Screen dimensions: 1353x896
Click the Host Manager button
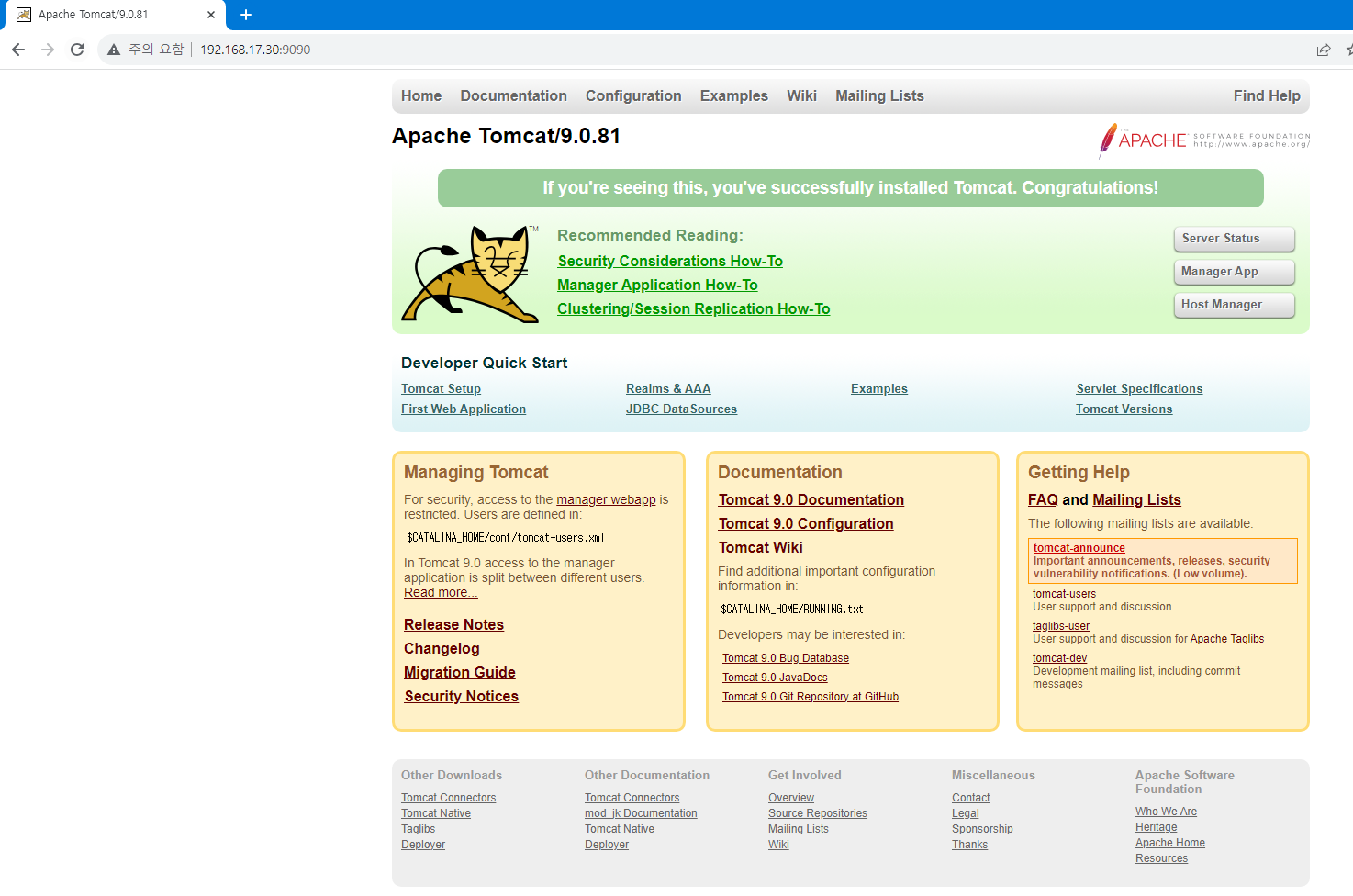coord(1234,305)
